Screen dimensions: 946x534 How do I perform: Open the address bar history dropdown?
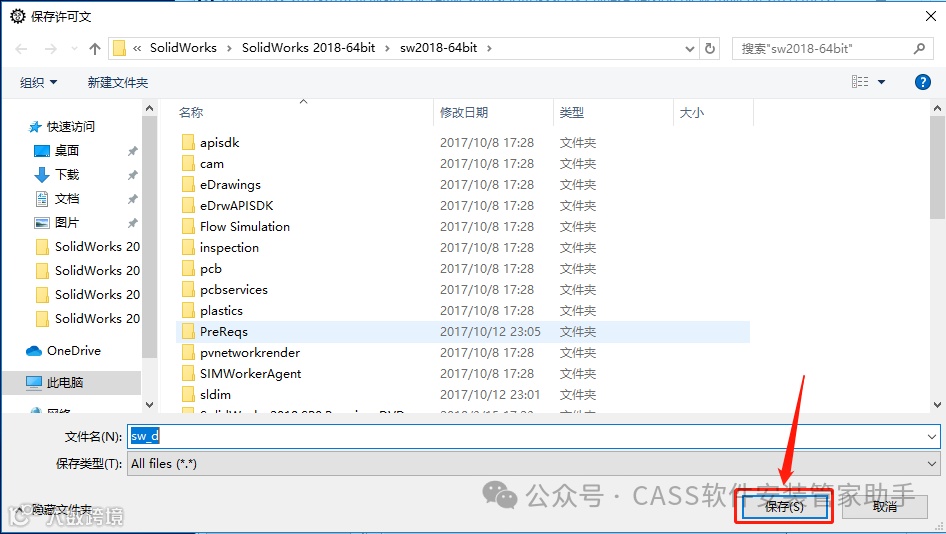[690, 49]
